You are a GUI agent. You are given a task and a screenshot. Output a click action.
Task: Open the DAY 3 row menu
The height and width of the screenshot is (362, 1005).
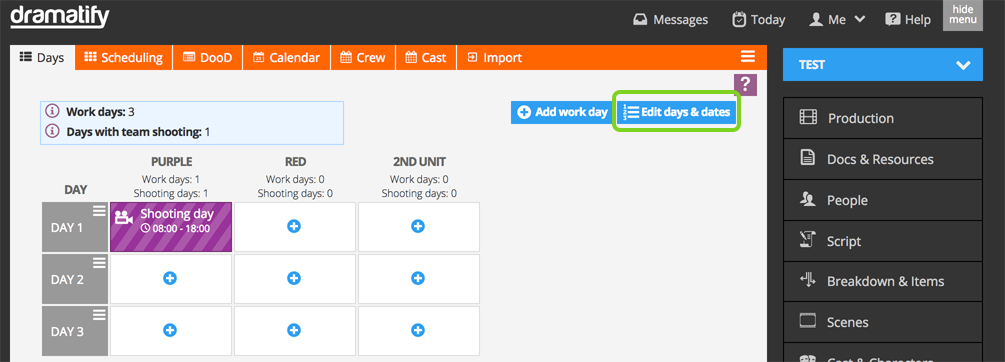click(99, 315)
